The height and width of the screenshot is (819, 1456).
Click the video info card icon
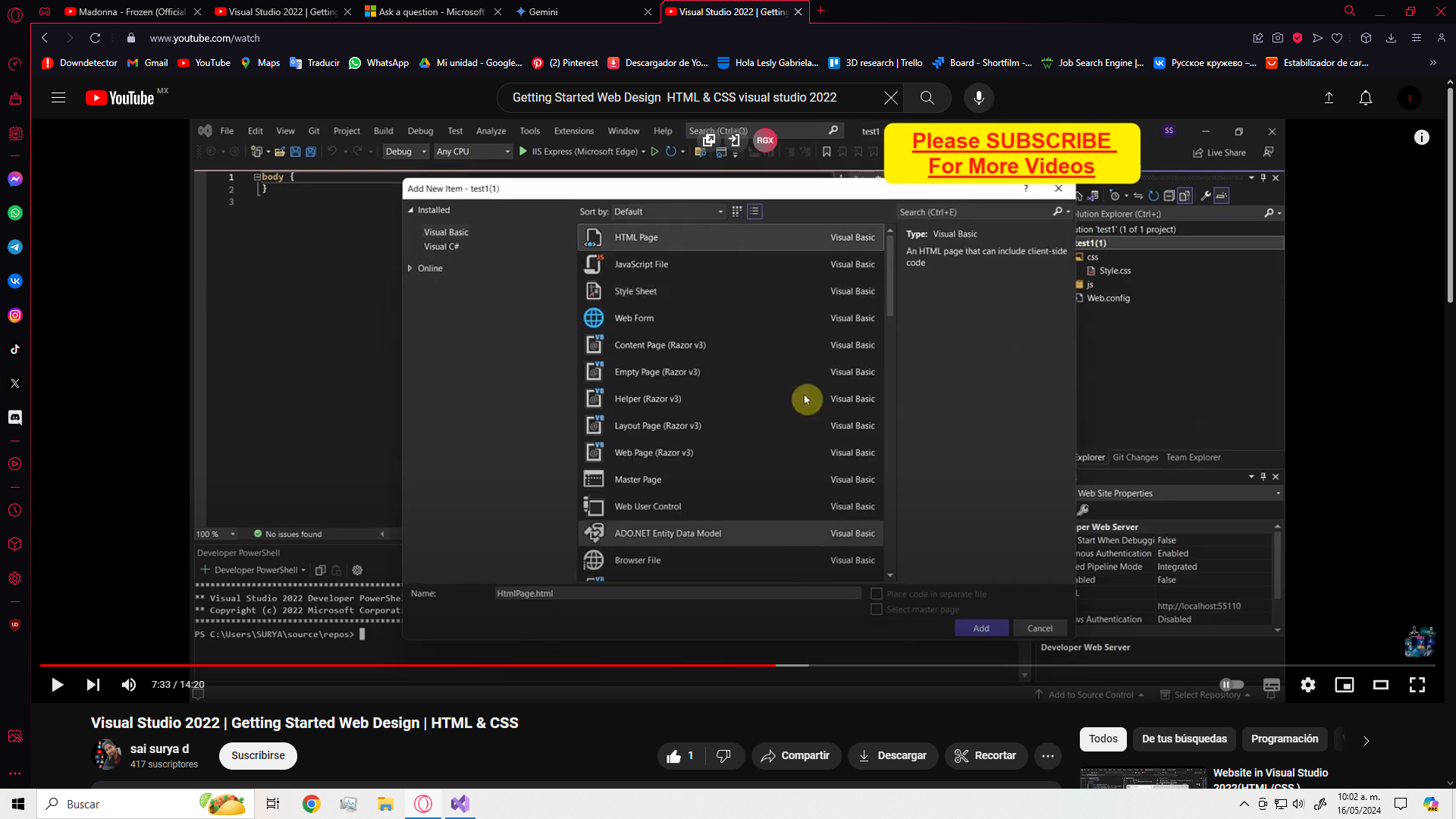tap(1422, 137)
